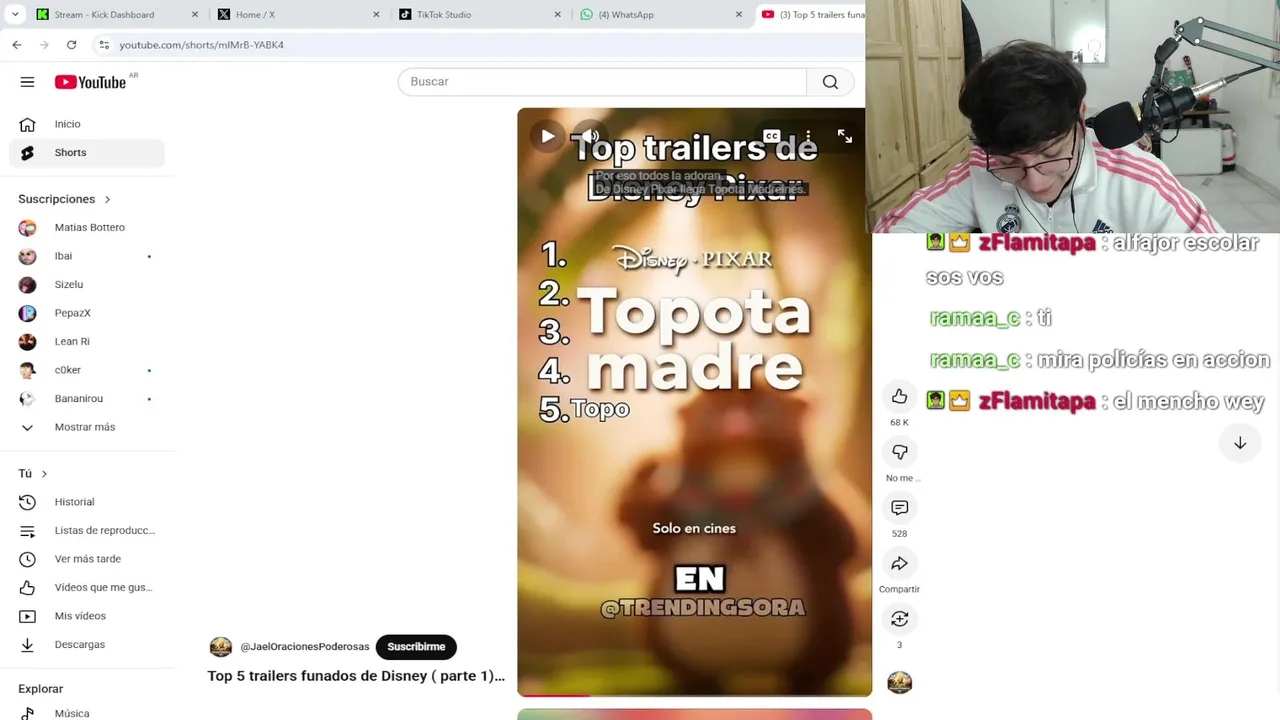Screen dimensions: 1280x720
Task: Open the Short's three-dot options menu
Action: (808, 136)
